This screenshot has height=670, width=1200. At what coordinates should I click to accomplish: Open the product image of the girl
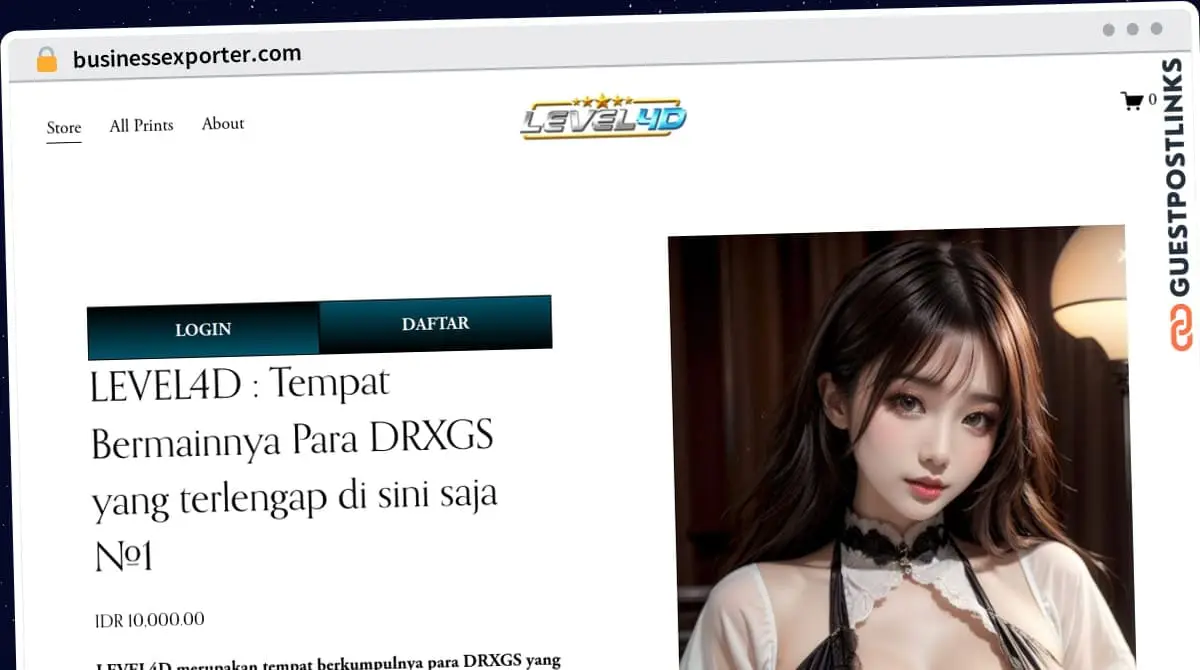pos(900,450)
